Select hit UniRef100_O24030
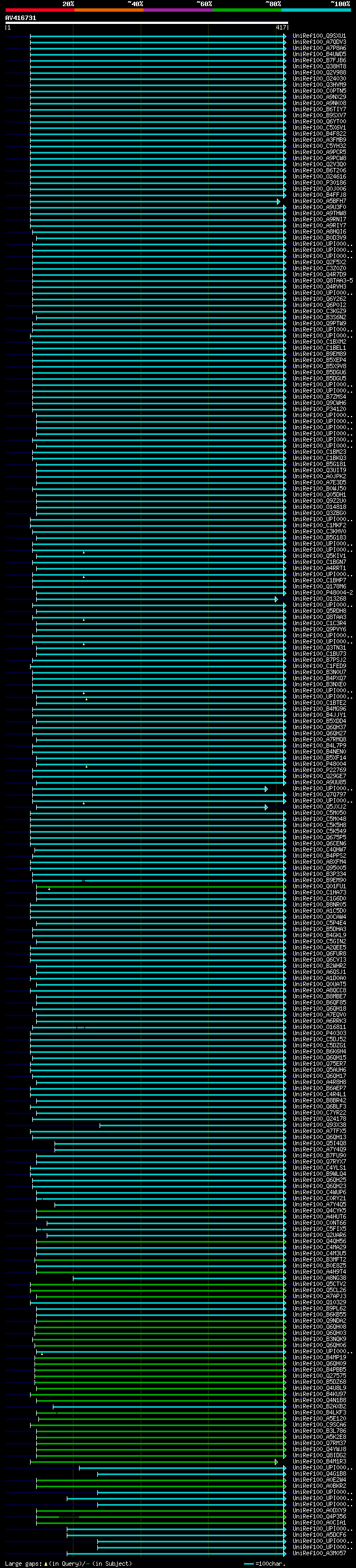Screen dimensions: 356x1568 tap(319, 78)
